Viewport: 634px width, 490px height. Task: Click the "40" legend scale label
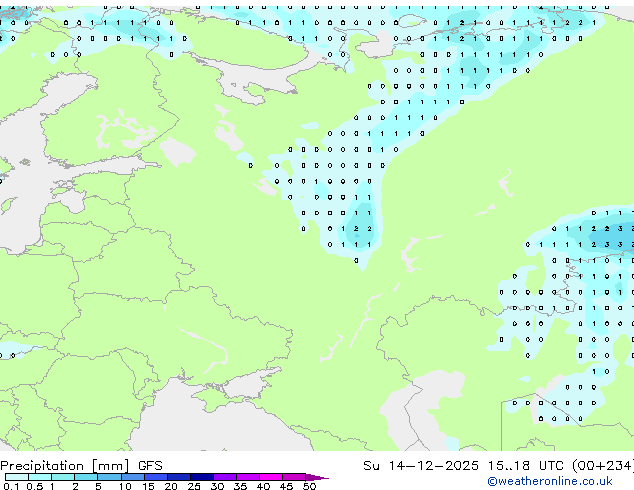click(264, 486)
